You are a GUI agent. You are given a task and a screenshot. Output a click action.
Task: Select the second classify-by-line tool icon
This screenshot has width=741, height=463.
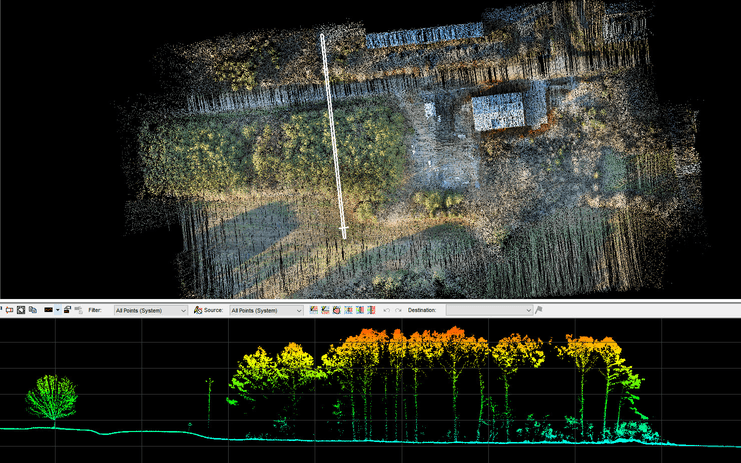[325, 310]
